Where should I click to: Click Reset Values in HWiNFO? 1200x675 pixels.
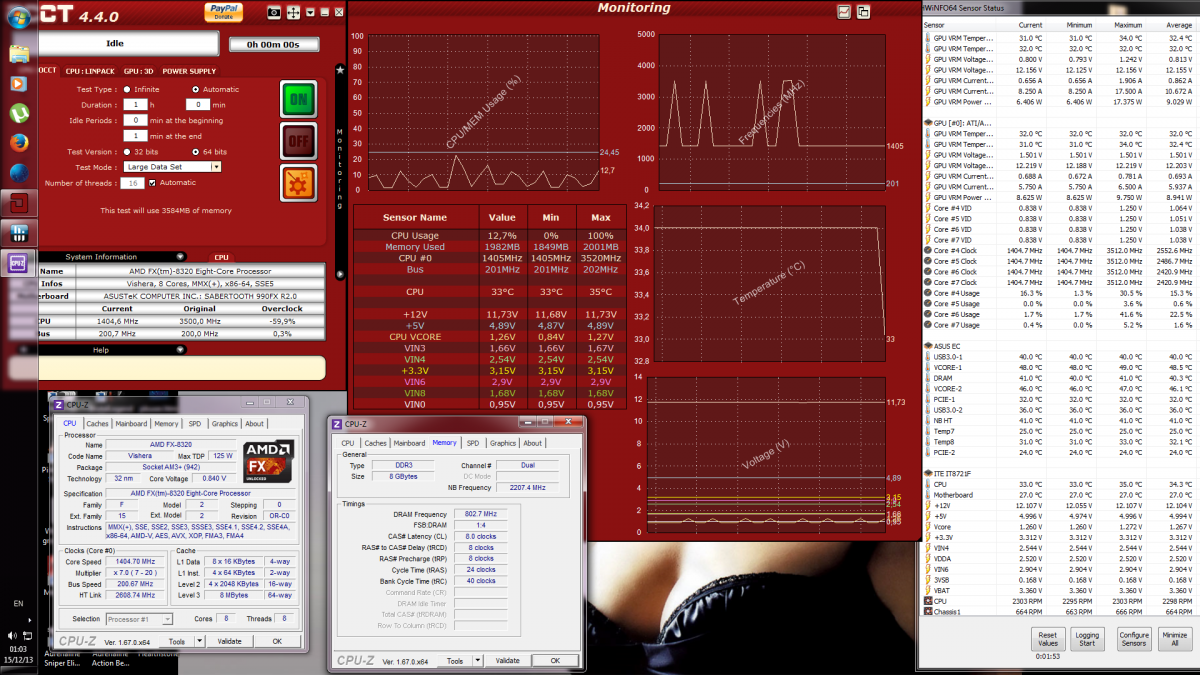point(1048,639)
